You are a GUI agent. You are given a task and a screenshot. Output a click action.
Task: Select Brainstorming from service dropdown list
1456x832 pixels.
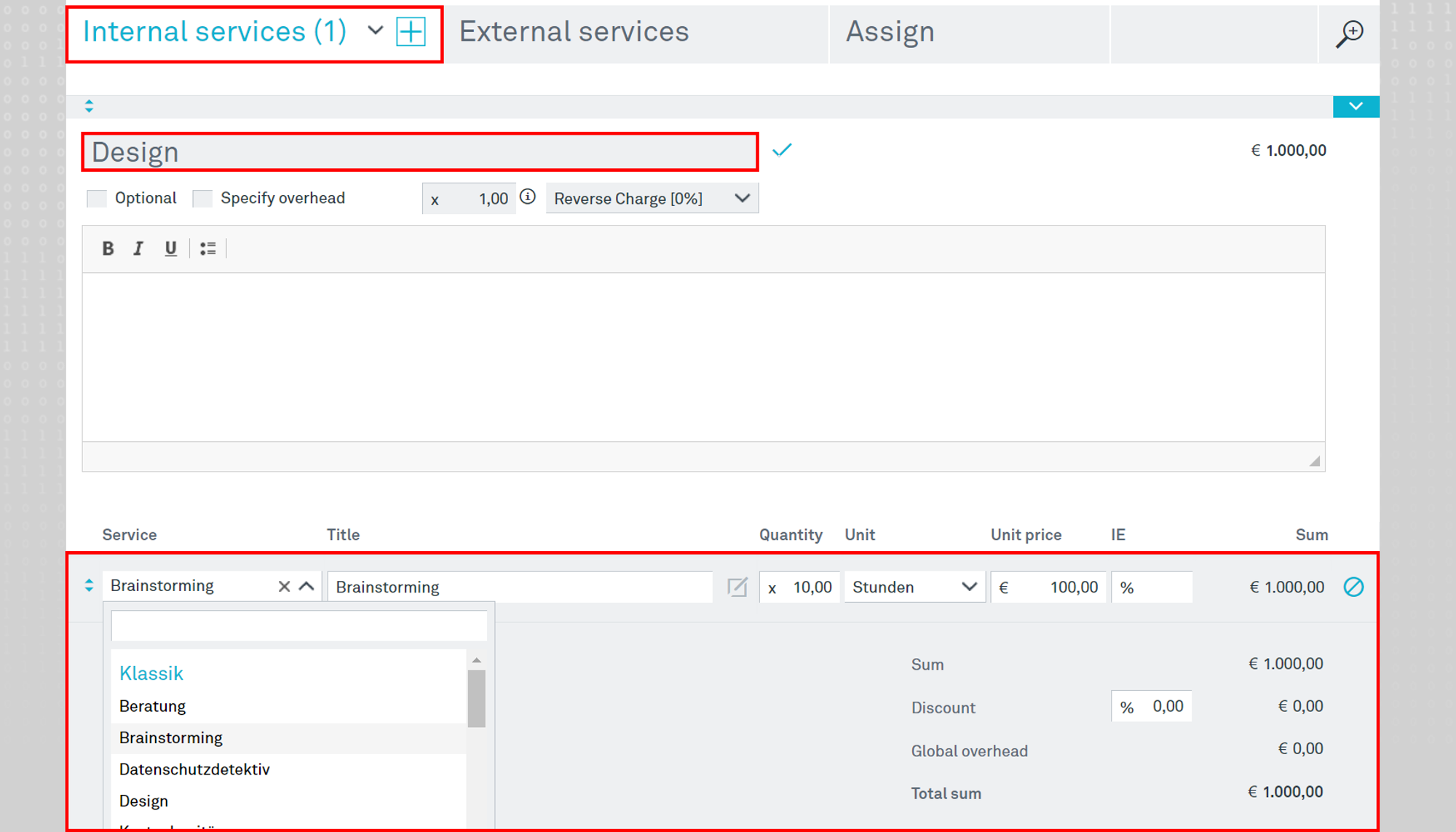170,737
